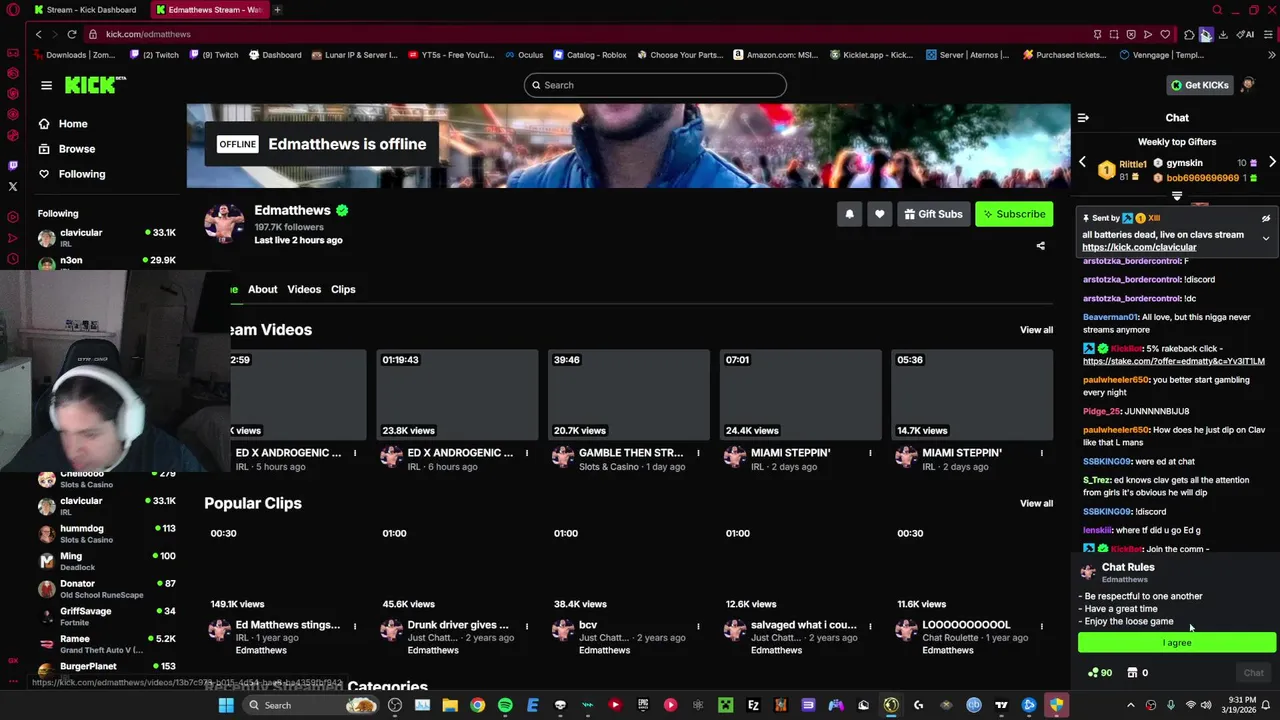Open options menu for GAMBLE THEN STR video
Image resolution: width=1280 pixels, height=720 pixels.
tap(698, 453)
